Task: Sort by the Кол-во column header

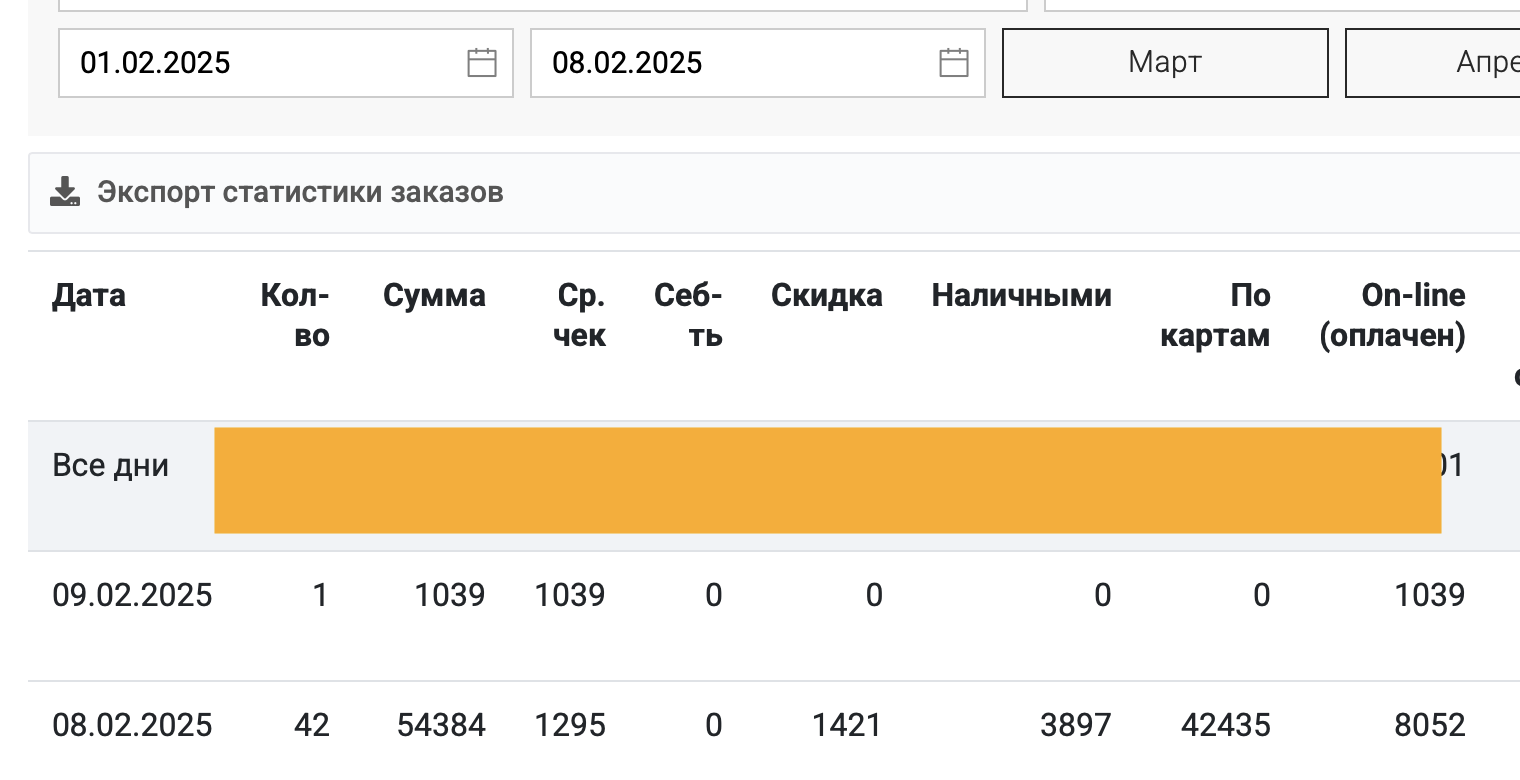Action: pyautogui.click(x=295, y=315)
